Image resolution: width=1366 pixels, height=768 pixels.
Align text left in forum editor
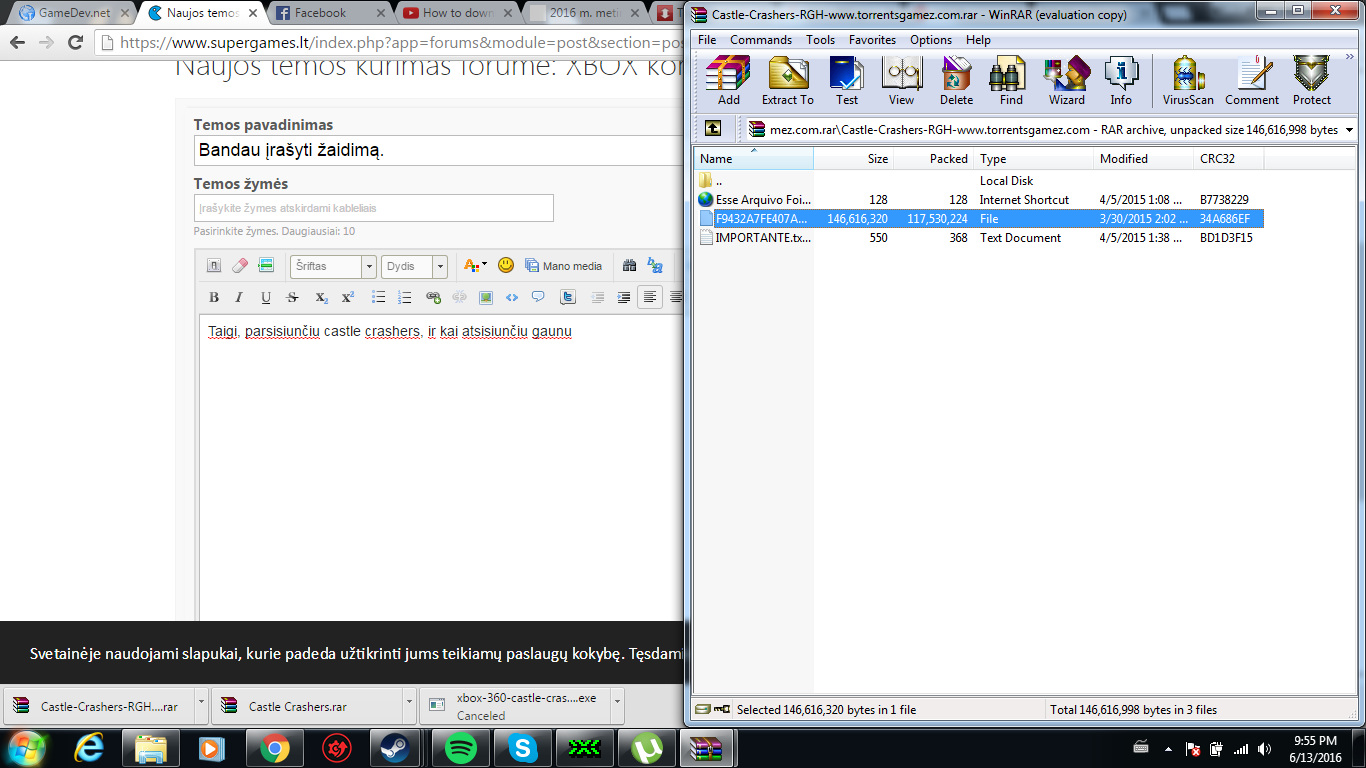point(650,297)
